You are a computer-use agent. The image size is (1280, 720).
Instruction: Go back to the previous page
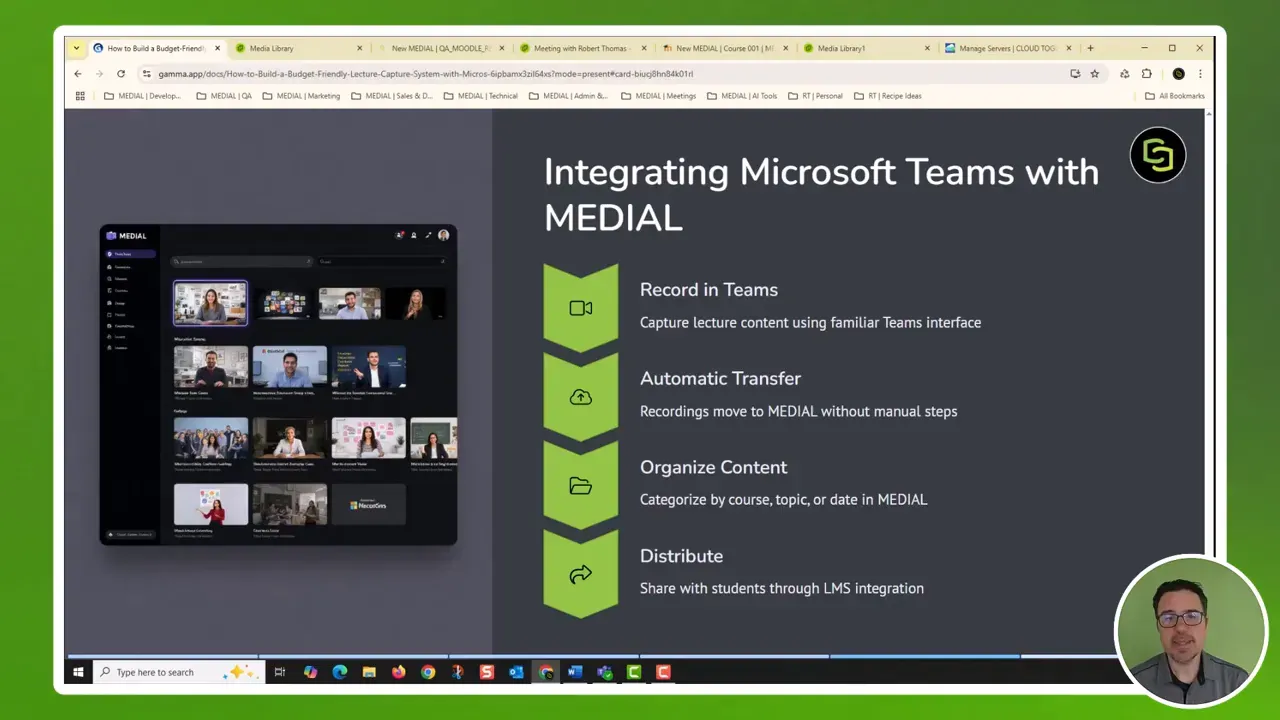[x=78, y=74]
